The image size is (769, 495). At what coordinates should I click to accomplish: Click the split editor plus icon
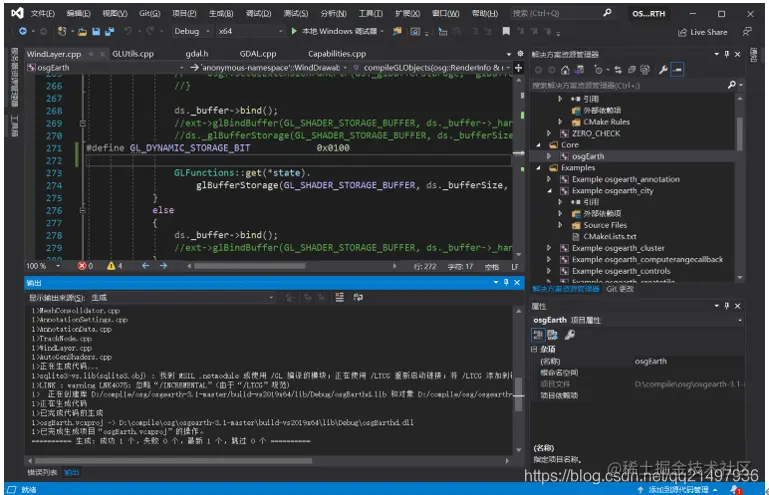click(518, 68)
